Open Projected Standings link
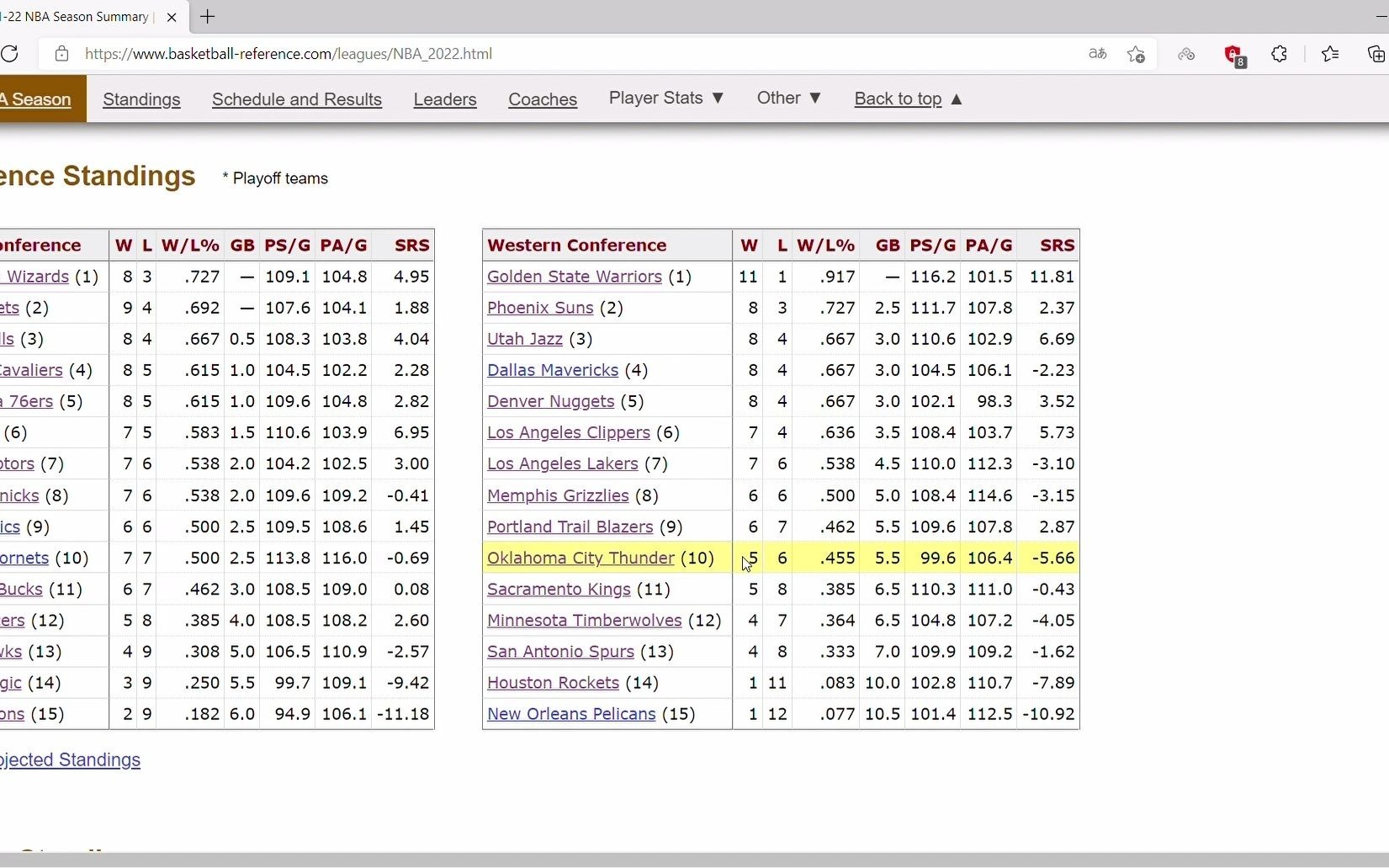1389x868 pixels. pyautogui.click(x=70, y=759)
